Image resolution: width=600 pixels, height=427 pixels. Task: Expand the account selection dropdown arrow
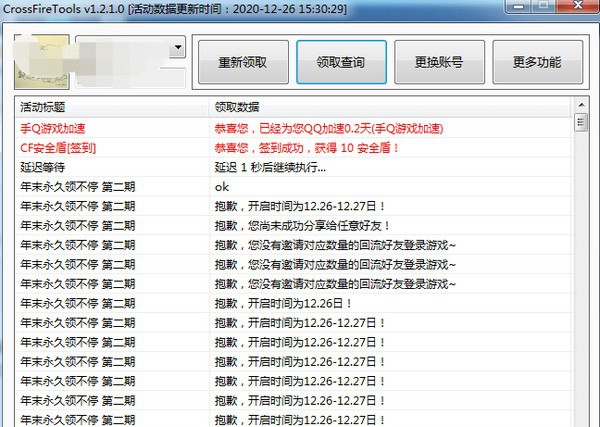coord(178,47)
